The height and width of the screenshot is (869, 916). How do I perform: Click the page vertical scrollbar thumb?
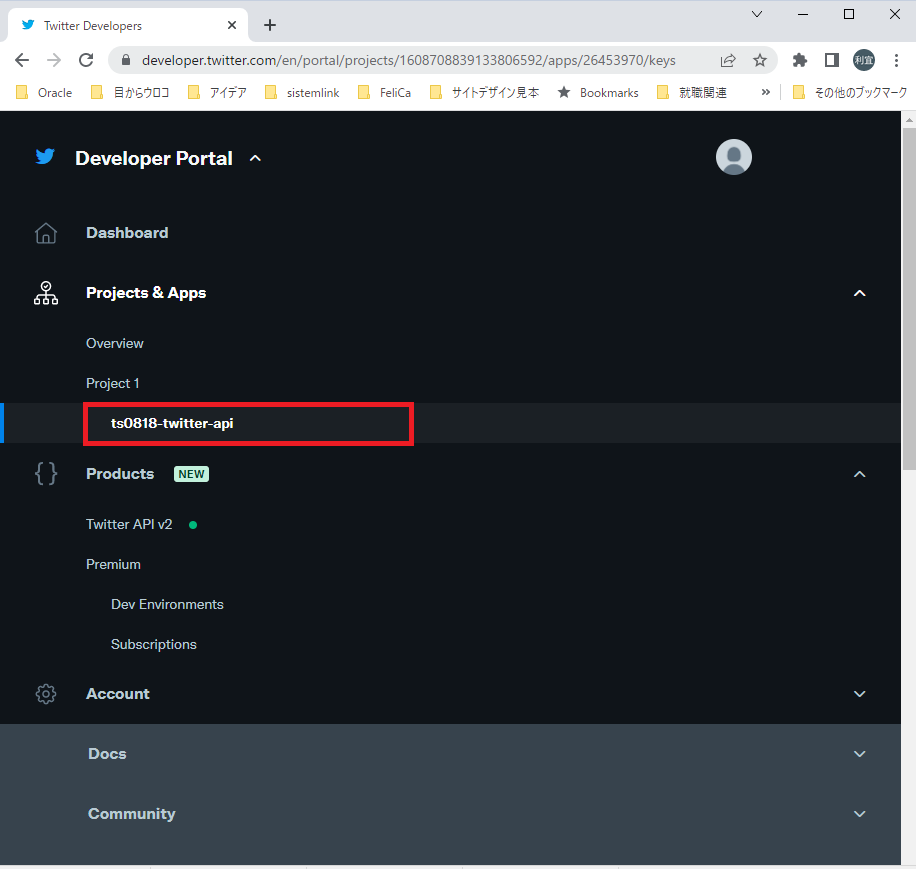click(908, 298)
